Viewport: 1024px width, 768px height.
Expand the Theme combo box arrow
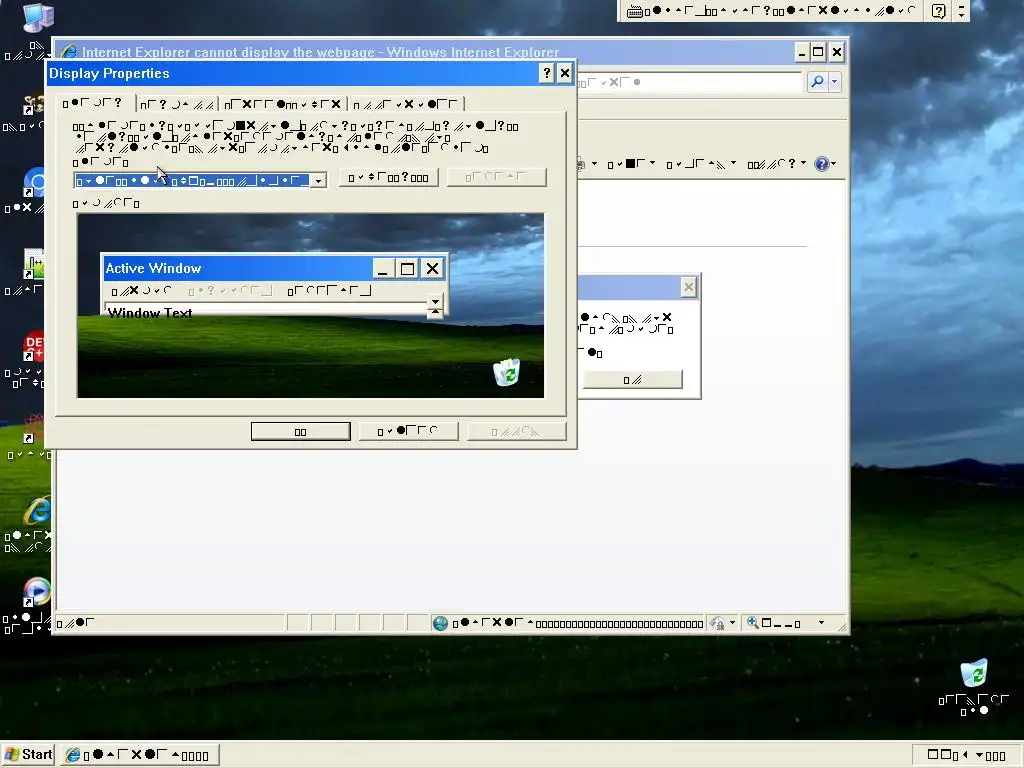click(318, 180)
